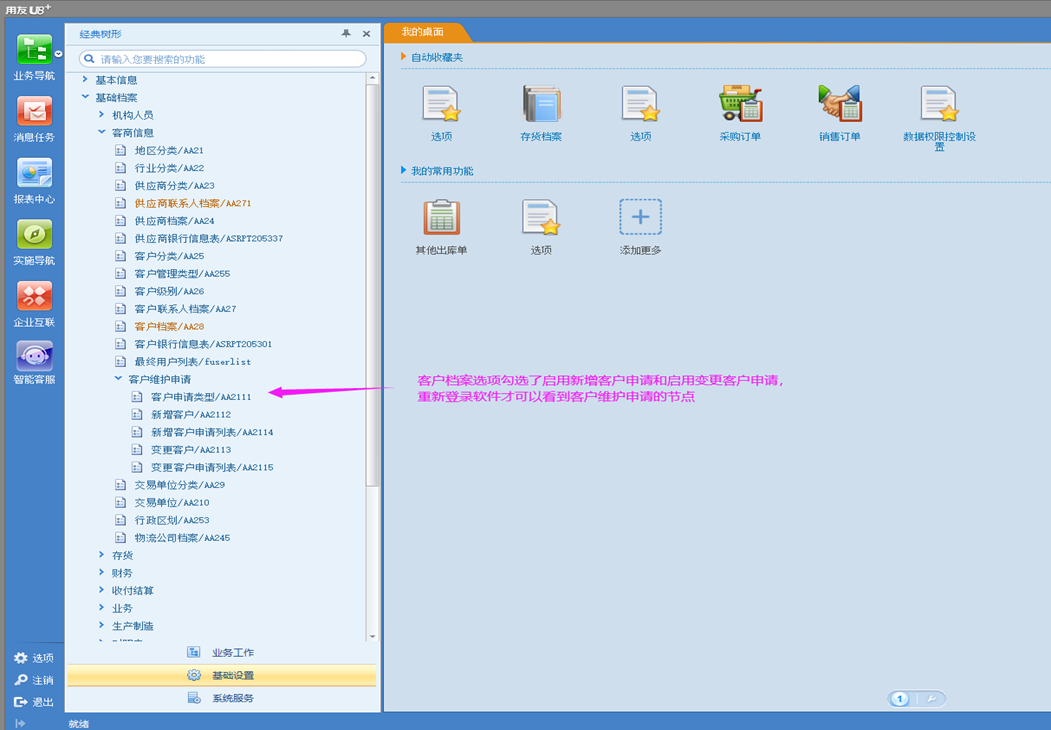This screenshot has width=1051, height=730.
Task: Open 销售订单 handshake icon
Action: coord(839,104)
